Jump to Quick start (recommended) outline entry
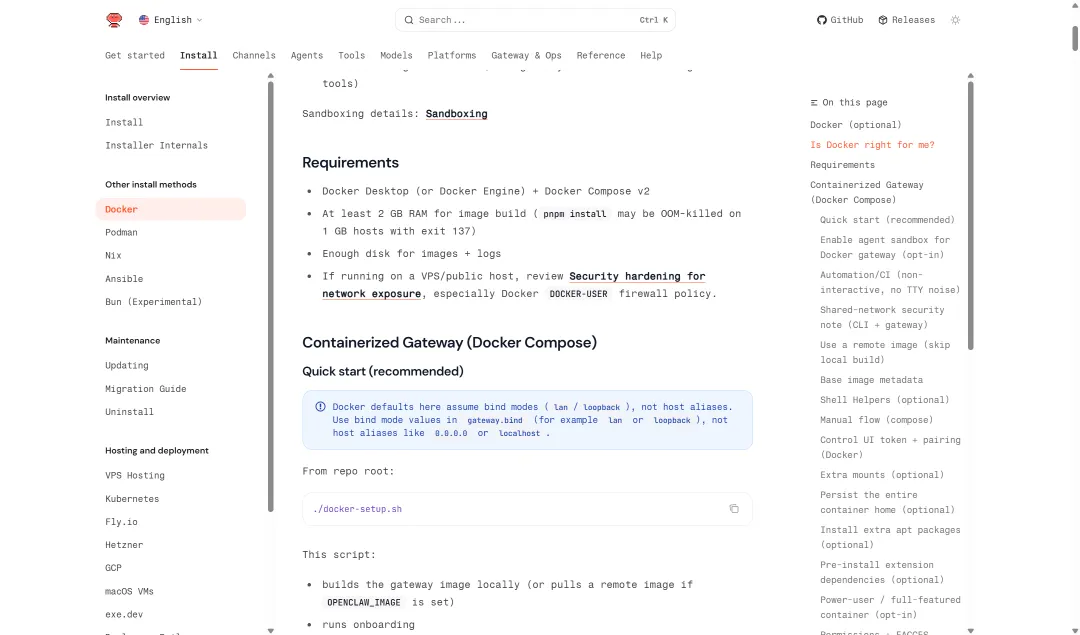 click(x=887, y=220)
